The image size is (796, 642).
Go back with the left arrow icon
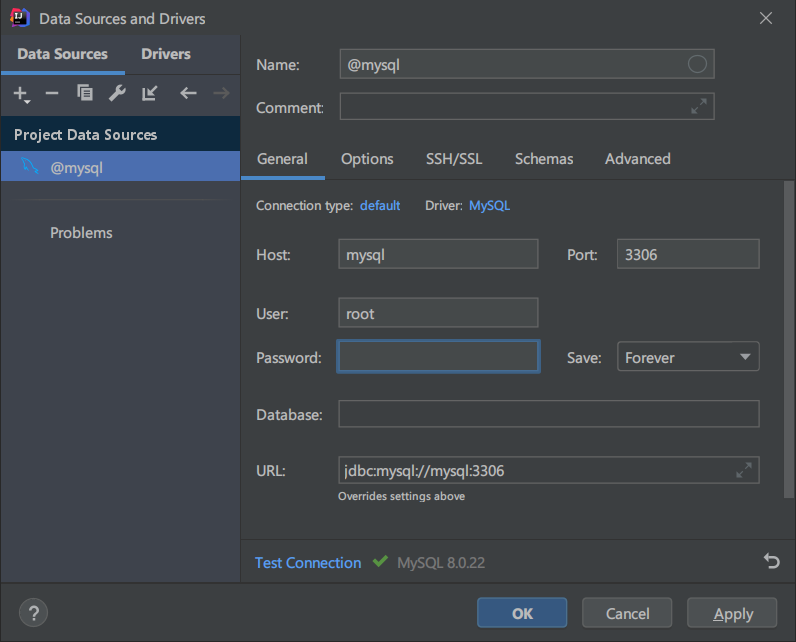coord(188,93)
